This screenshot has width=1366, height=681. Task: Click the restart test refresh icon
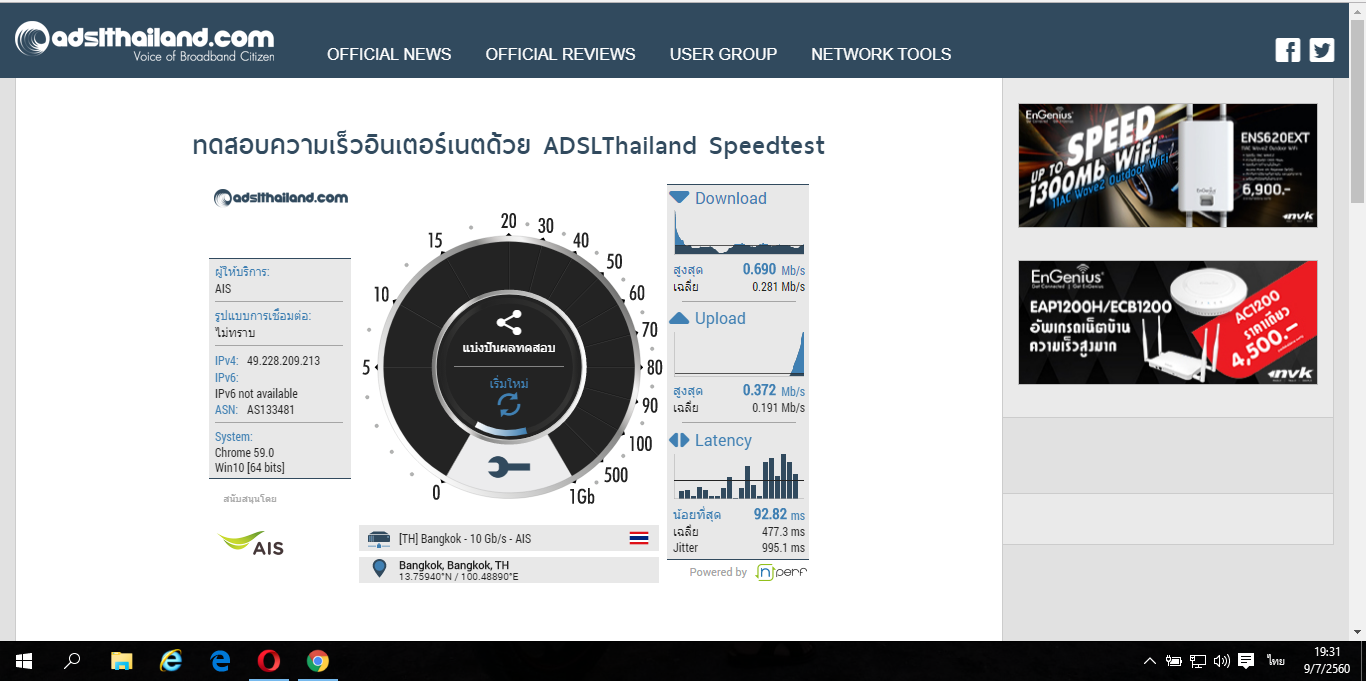coord(509,404)
